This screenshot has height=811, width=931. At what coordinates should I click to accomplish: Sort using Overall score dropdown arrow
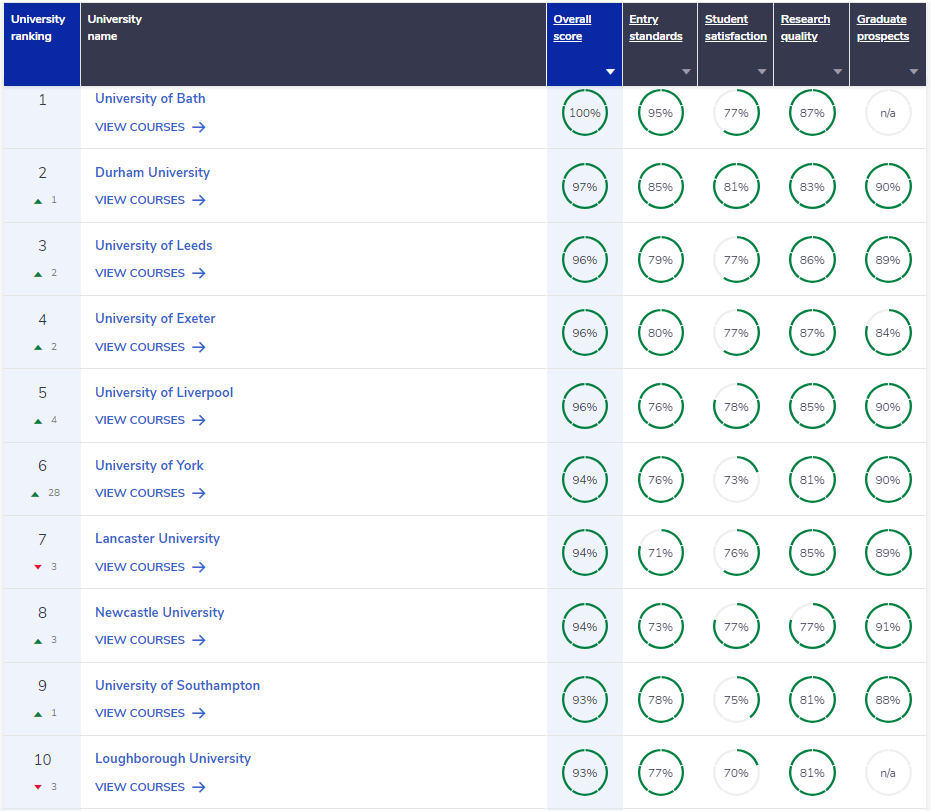click(610, 72)
